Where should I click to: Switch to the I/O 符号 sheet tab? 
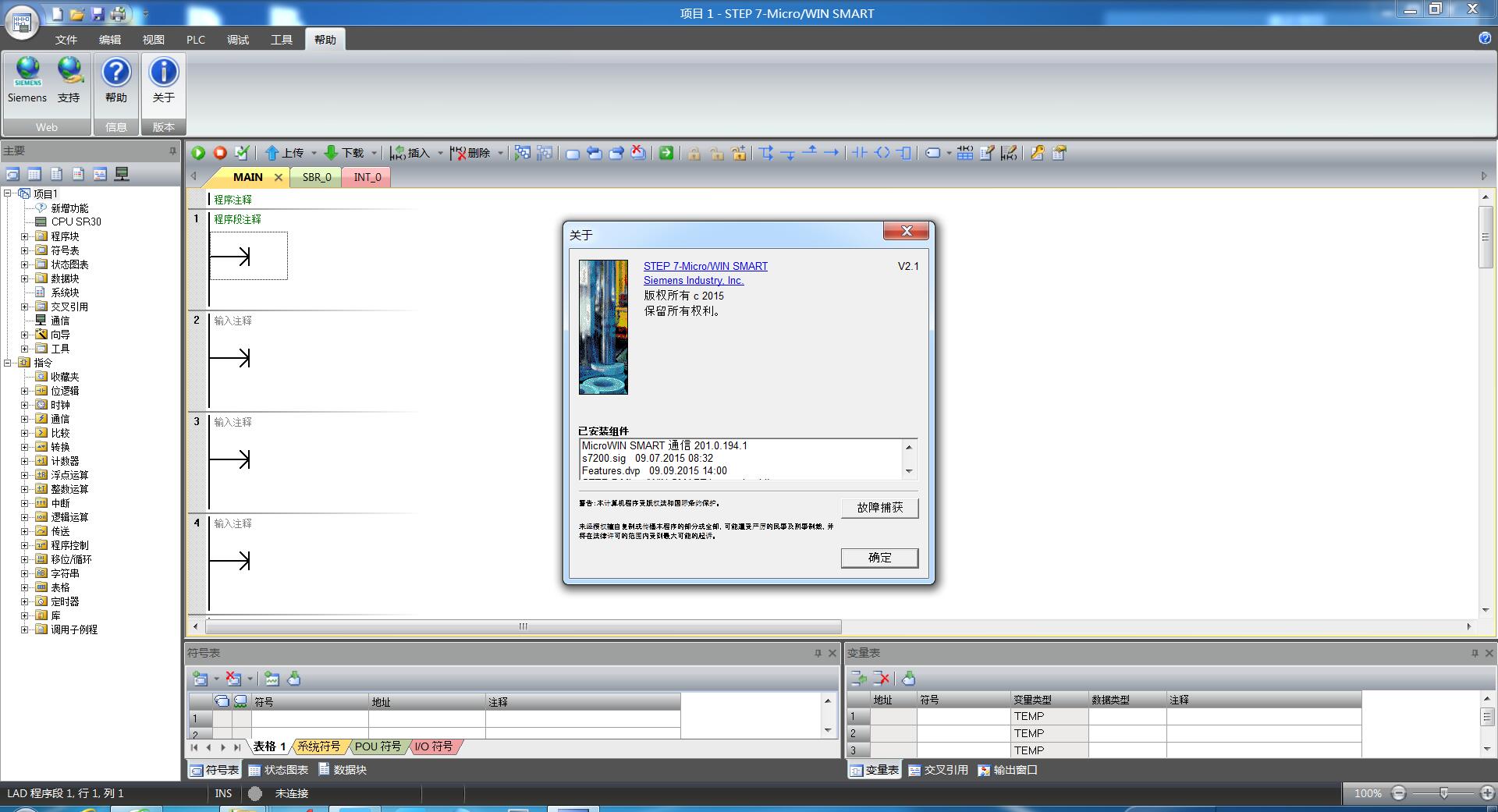point(434,746)
